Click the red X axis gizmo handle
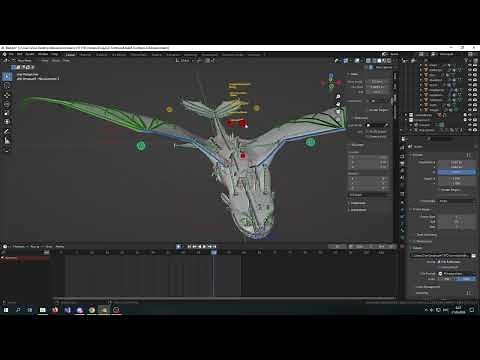The width and height of the screenshot is (480, 360). point(339,82)
